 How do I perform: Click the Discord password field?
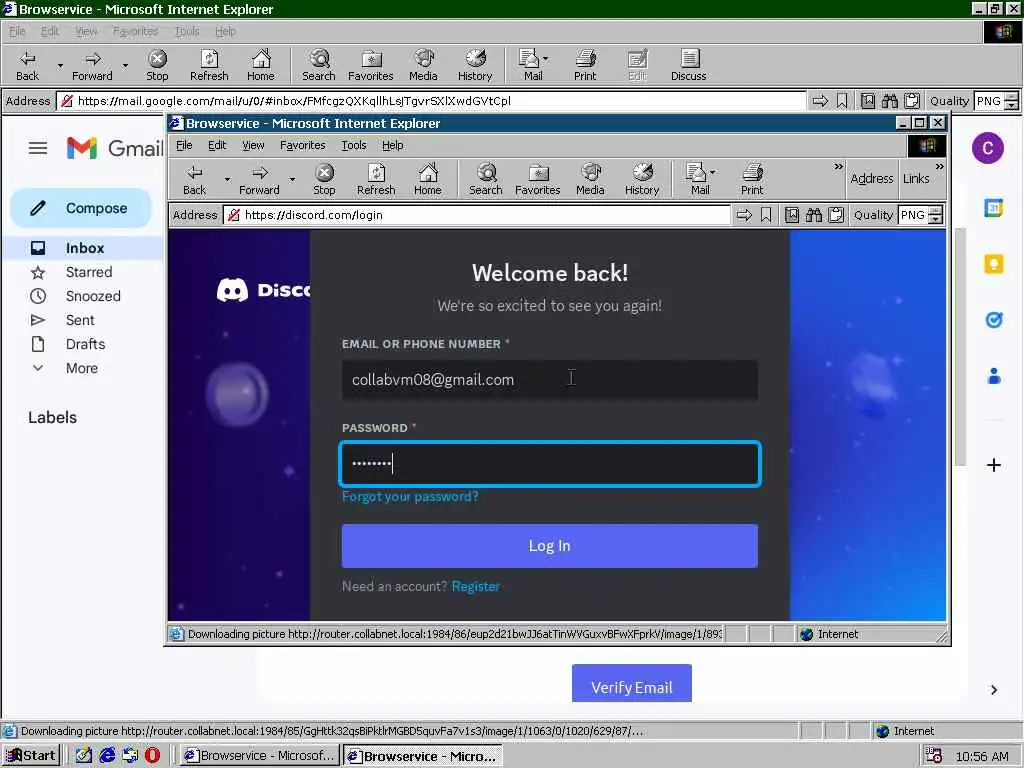[x=550, y=464]
